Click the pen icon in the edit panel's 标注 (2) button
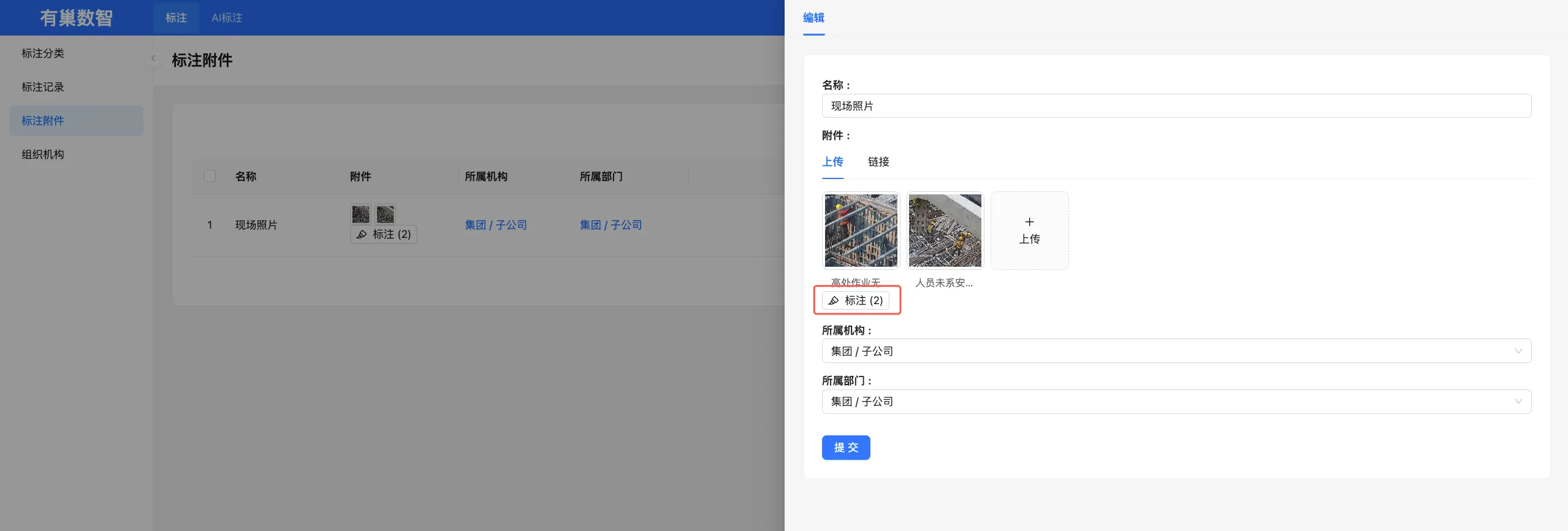This screenshot has height=531, width=1568. coord(834,300)
